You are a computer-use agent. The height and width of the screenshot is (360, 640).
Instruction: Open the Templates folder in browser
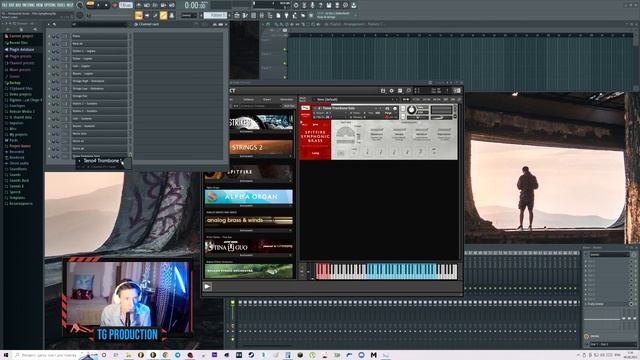(x=17, y=198)
